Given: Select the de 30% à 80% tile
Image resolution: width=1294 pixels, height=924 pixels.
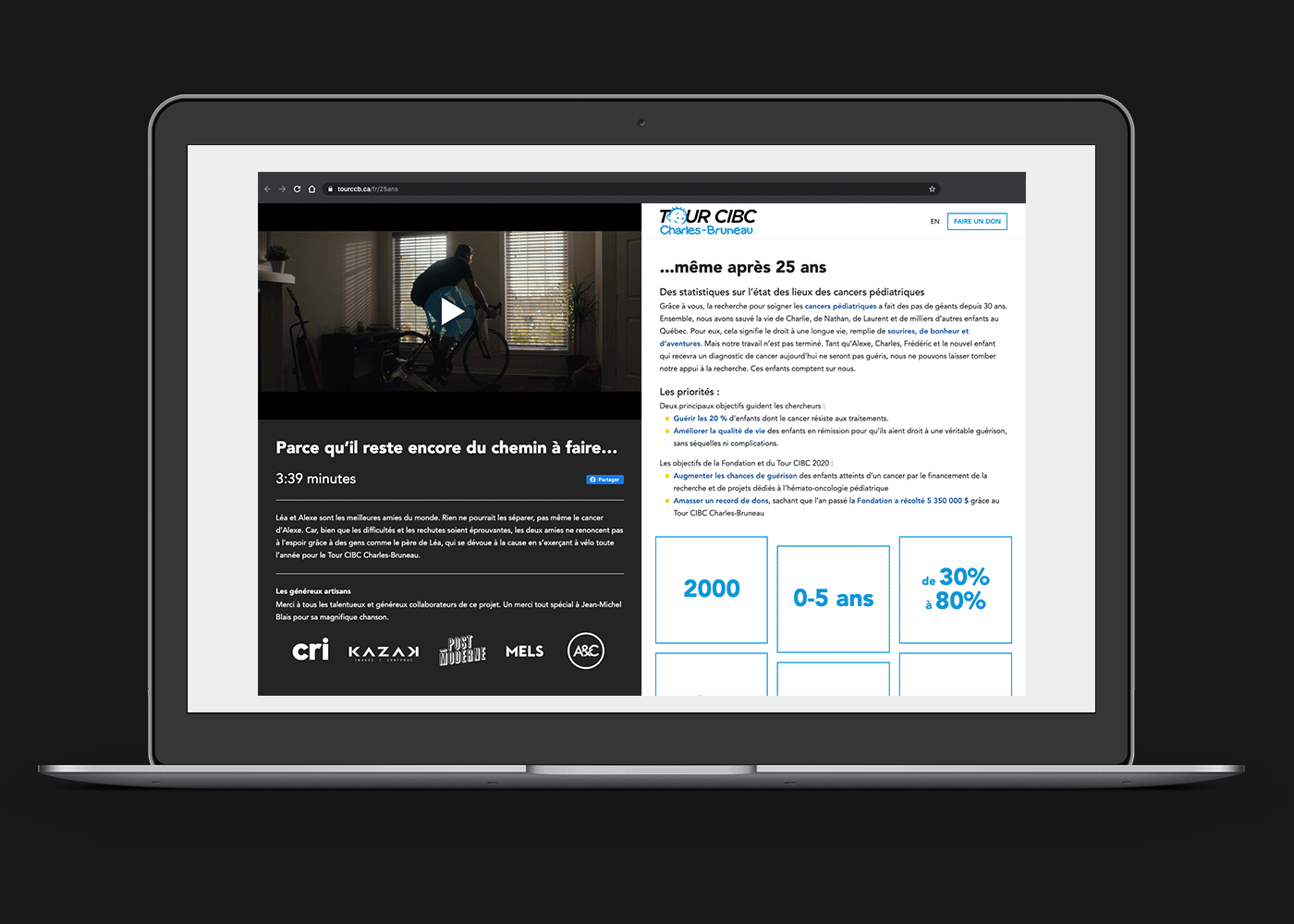Looking at the screenshot, I should click(956, 590).
